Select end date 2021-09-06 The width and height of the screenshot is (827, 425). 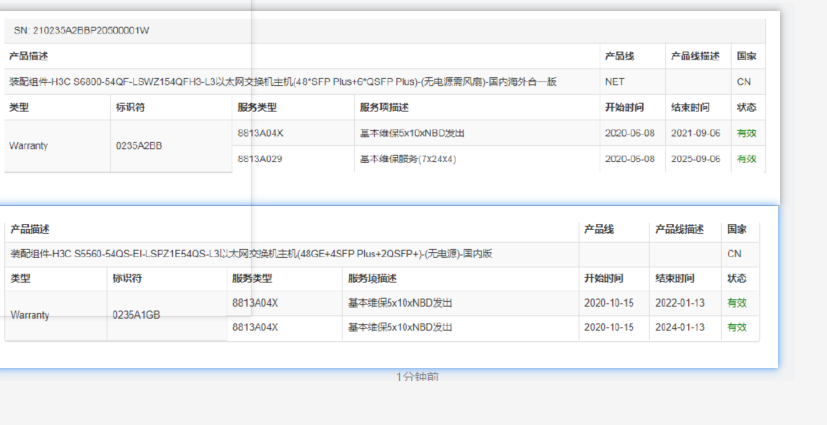click(695, 133)
